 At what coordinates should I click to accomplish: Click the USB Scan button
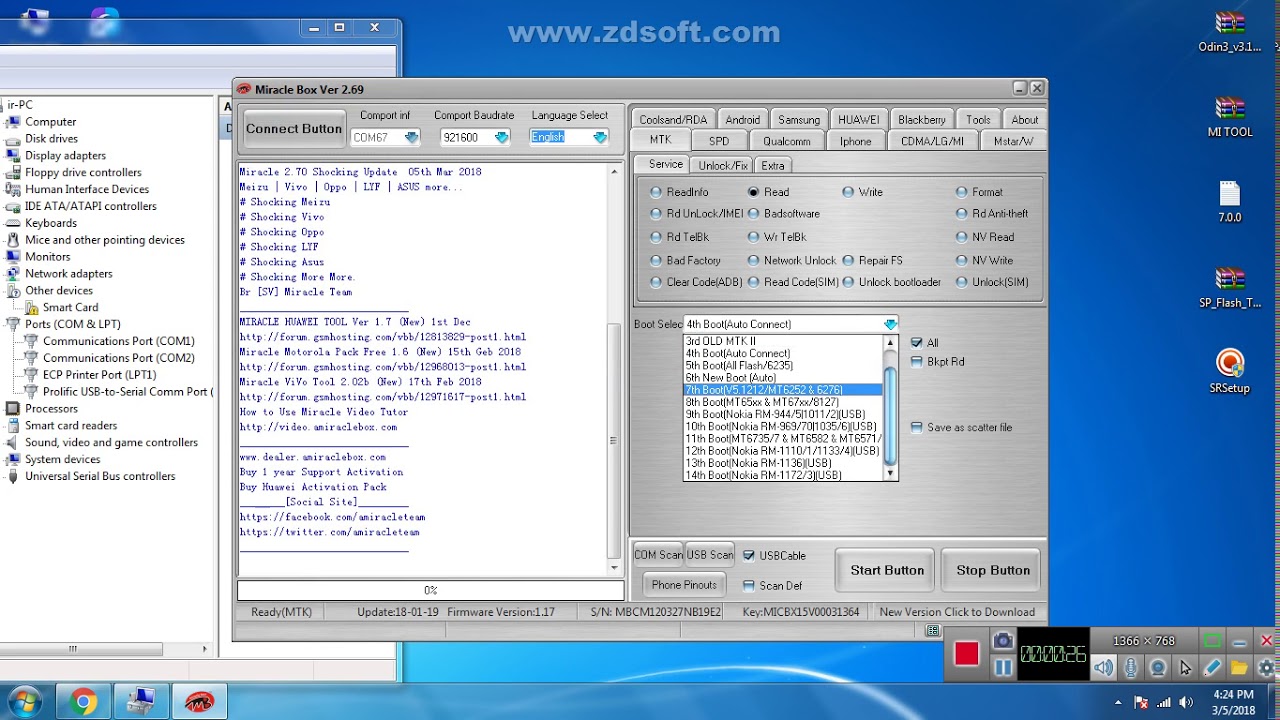tap(710, 555)
